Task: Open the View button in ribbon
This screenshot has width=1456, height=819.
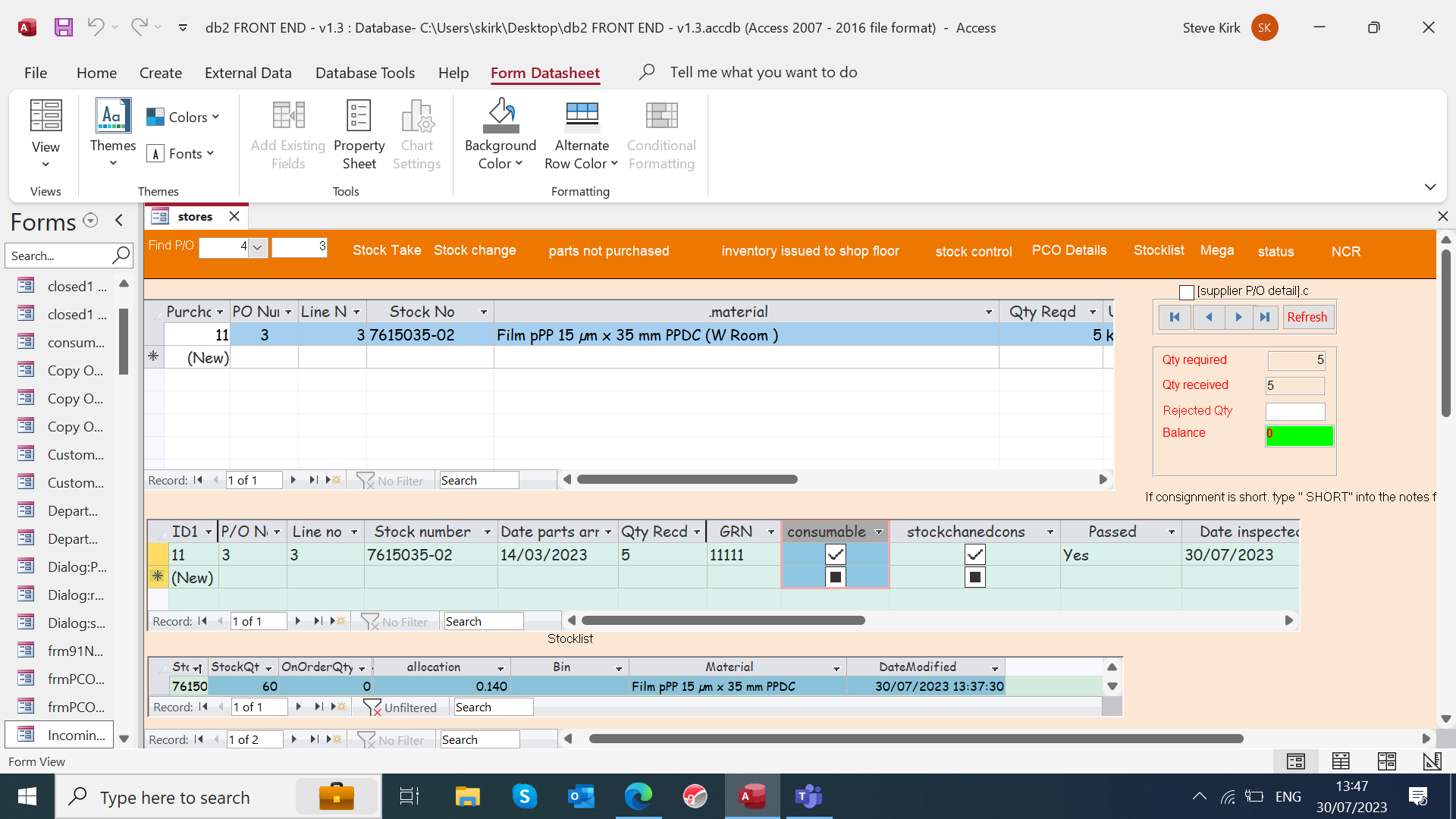Action: pyautogui.click(x=45, y=133)
